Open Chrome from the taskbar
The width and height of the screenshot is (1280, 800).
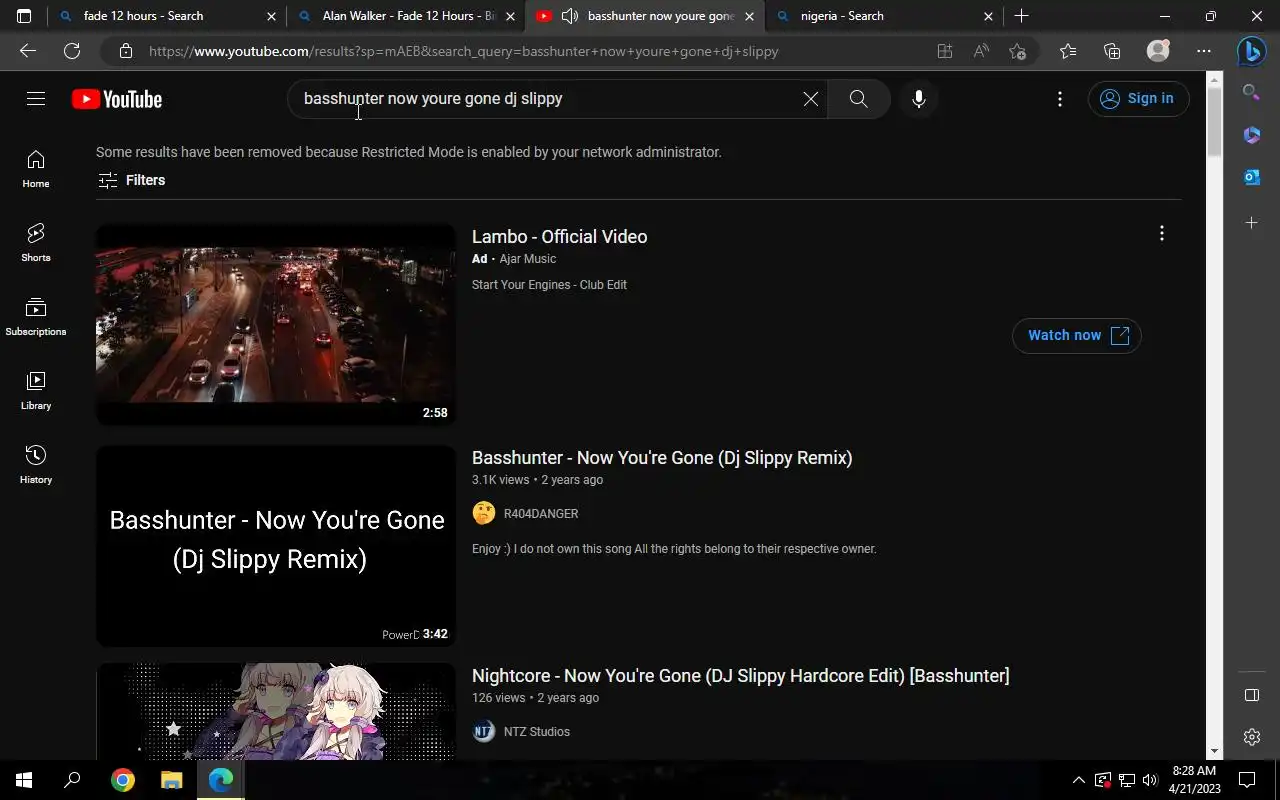click(123, 780)
